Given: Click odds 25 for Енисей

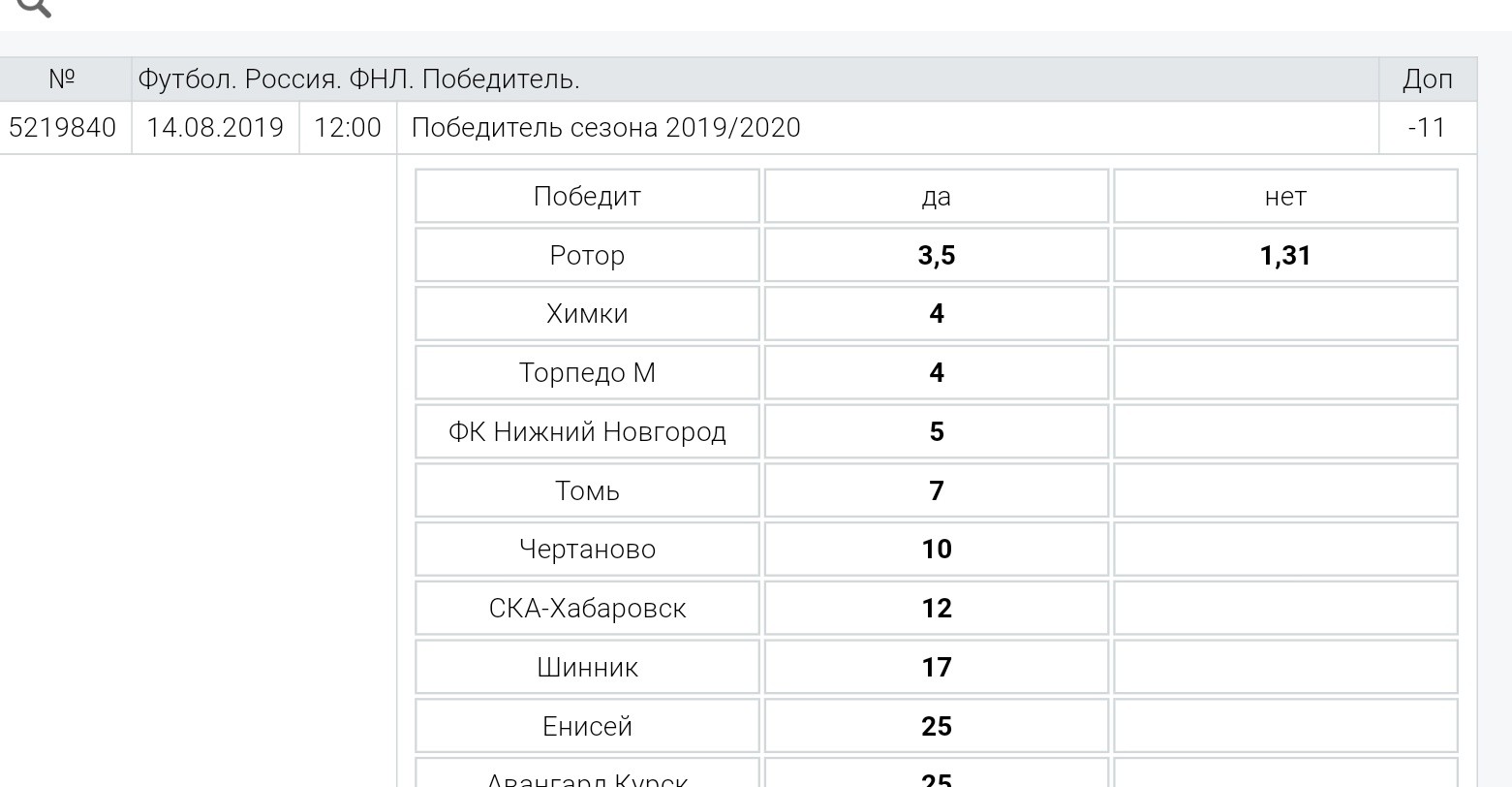Looking at the screenshot, I should coord(936,726).
